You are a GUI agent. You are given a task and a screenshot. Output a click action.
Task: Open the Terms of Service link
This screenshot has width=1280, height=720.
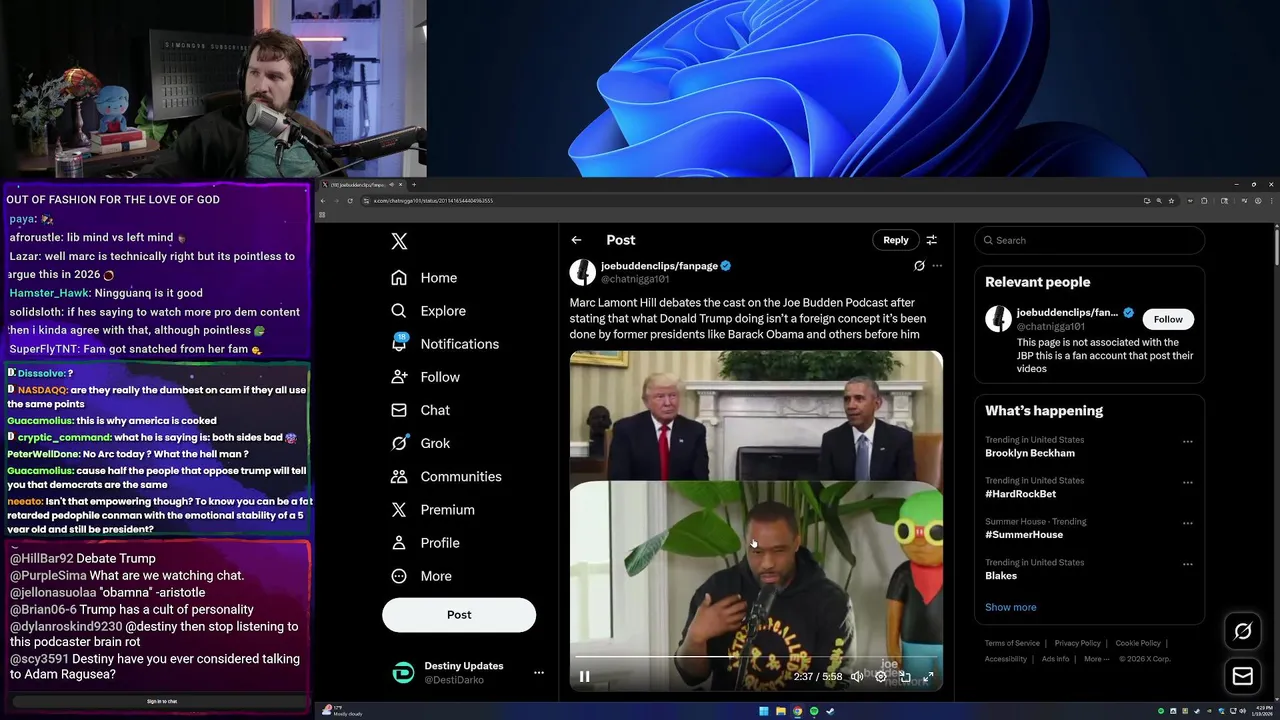pos(1012,643)
